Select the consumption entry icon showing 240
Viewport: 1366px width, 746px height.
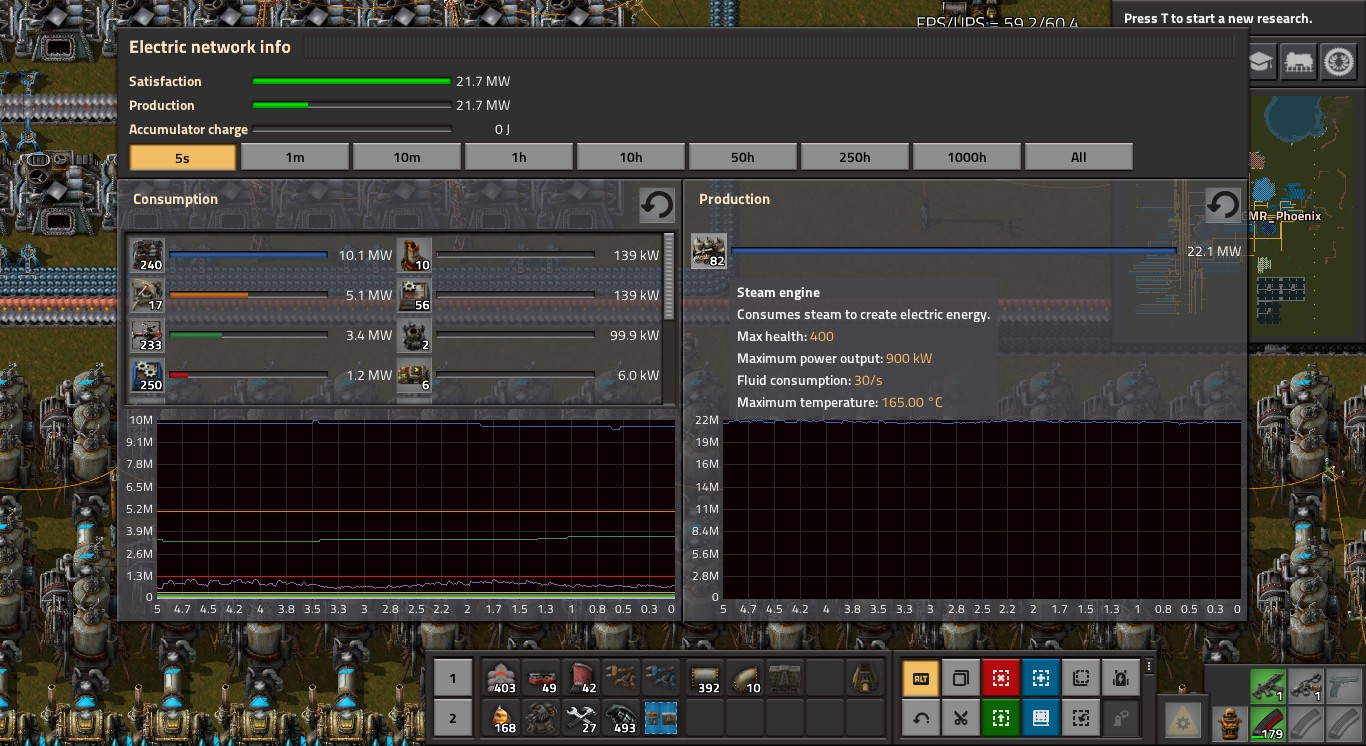tap(148, 255)
